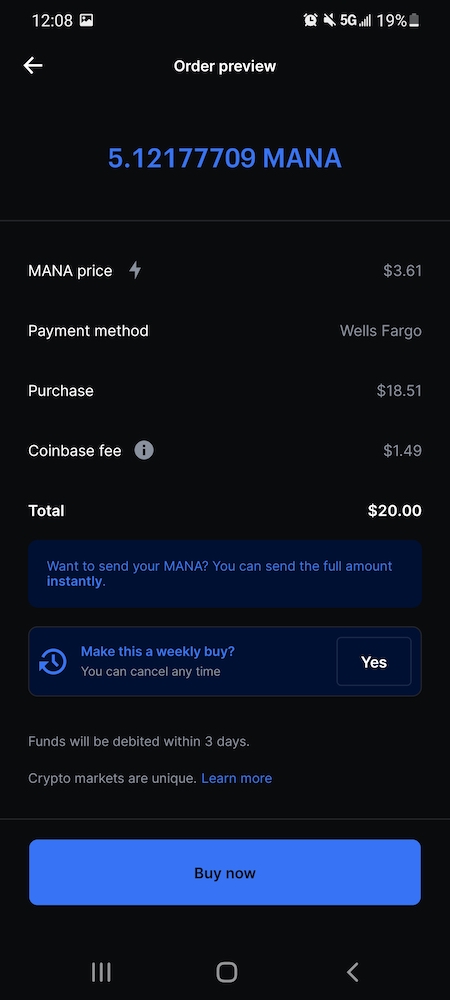
Task: Tap the $3.61 MANA price value
Action: tap(402, 270)
